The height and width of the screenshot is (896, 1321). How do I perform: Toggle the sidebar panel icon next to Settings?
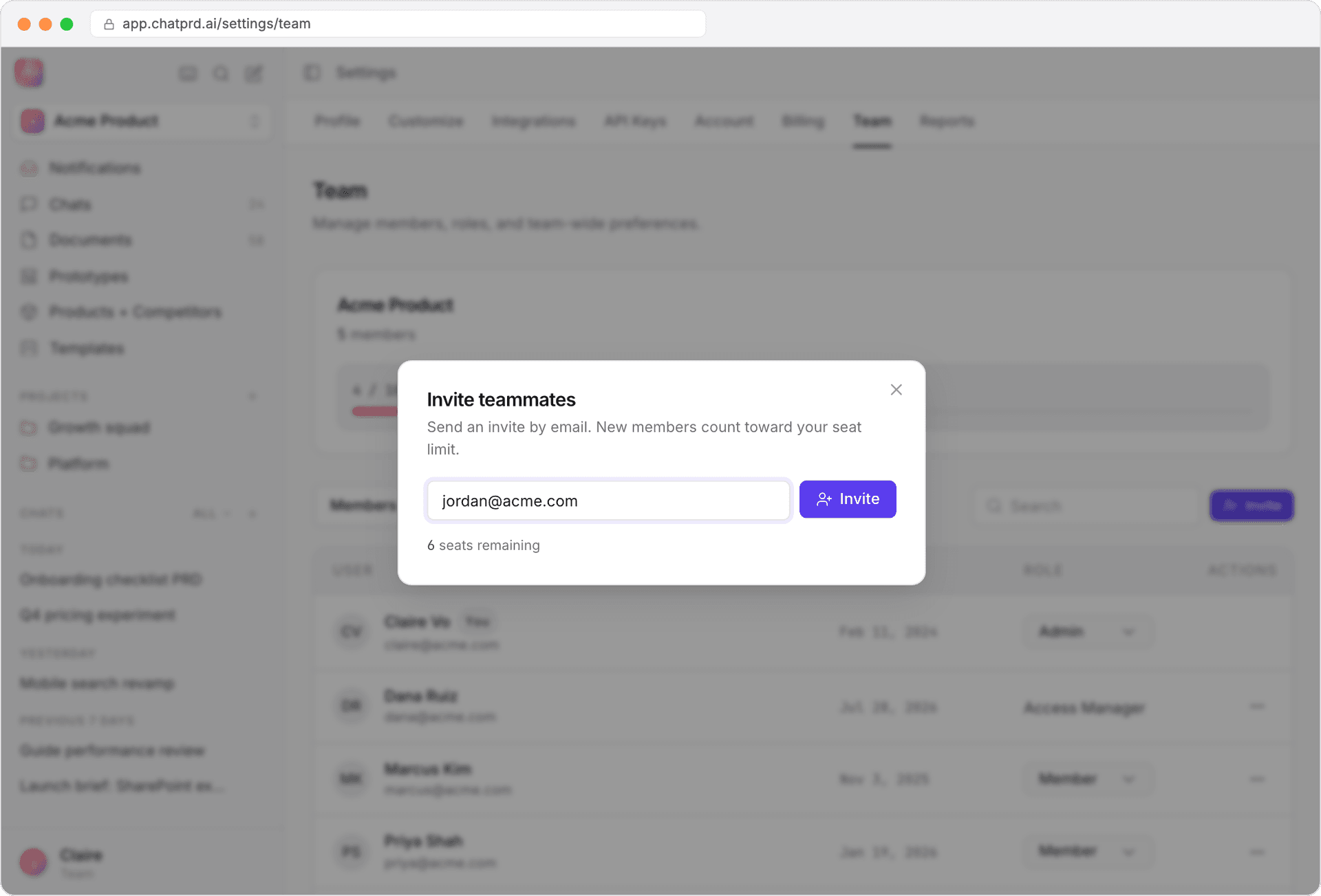(x=312, y=73)
